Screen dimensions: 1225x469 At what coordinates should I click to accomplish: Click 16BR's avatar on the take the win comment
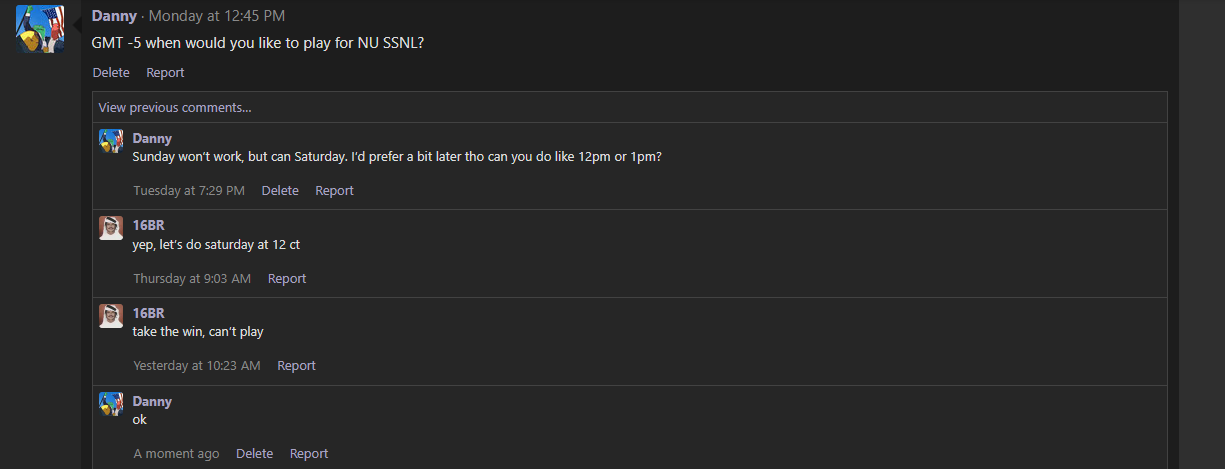click(x=111, y=316)
